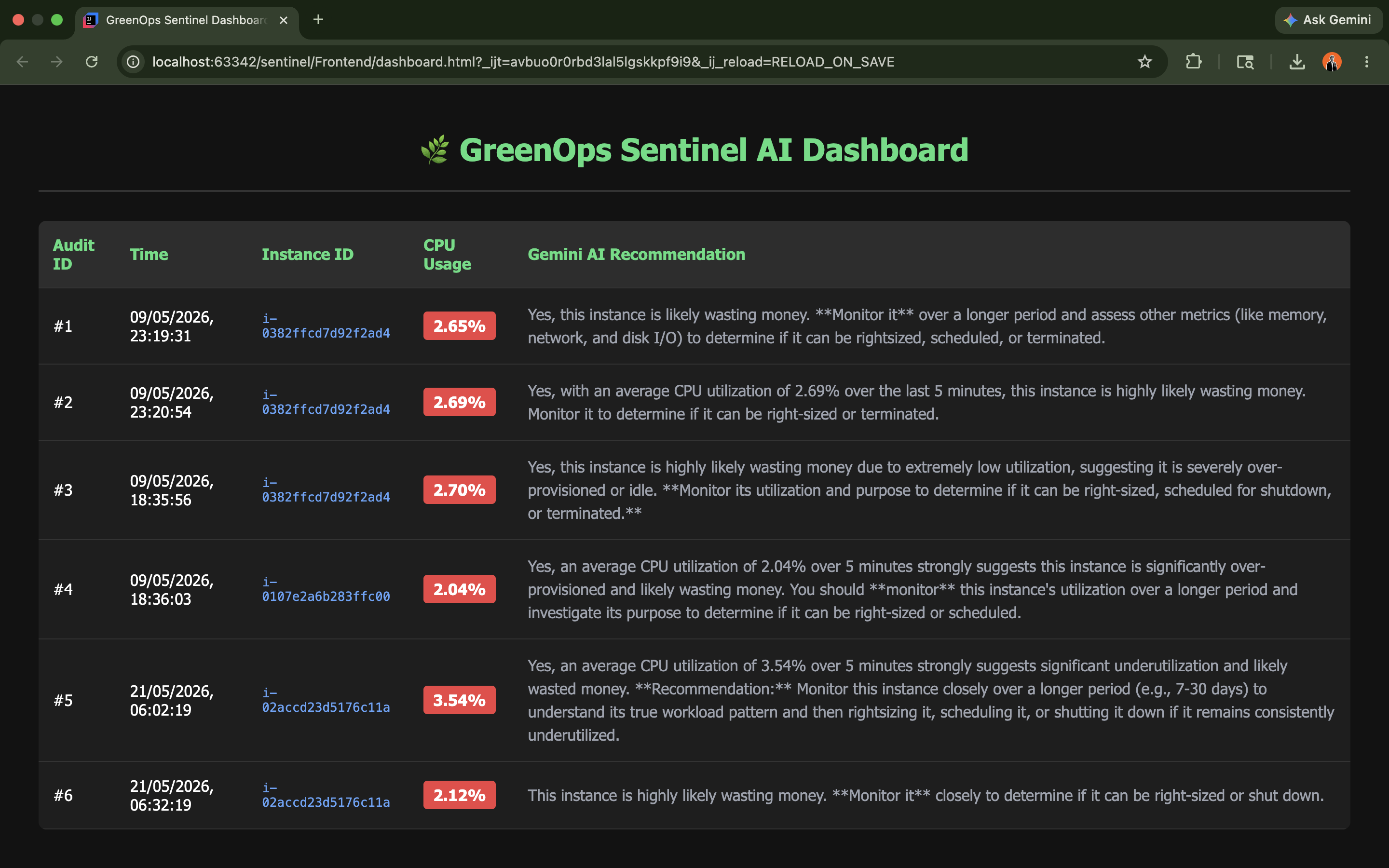1389x868 pixels.
Task: Click audit ID #4
Action: pyautogui.click(x=63, y=590)
